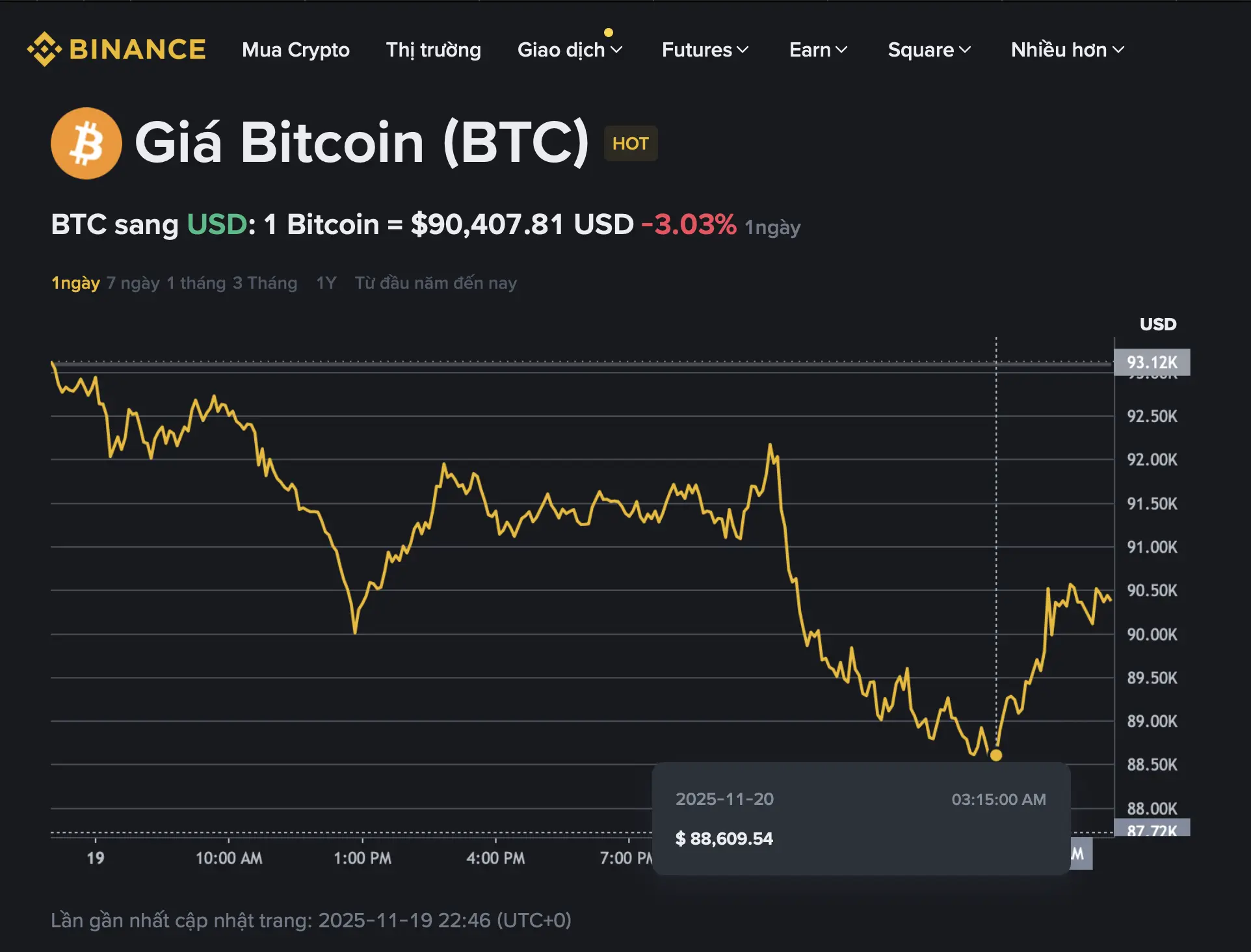This screenshot has height=952, width=1251.
Task: Click the Mua Crypto link
Action: (x=296, y=50)
